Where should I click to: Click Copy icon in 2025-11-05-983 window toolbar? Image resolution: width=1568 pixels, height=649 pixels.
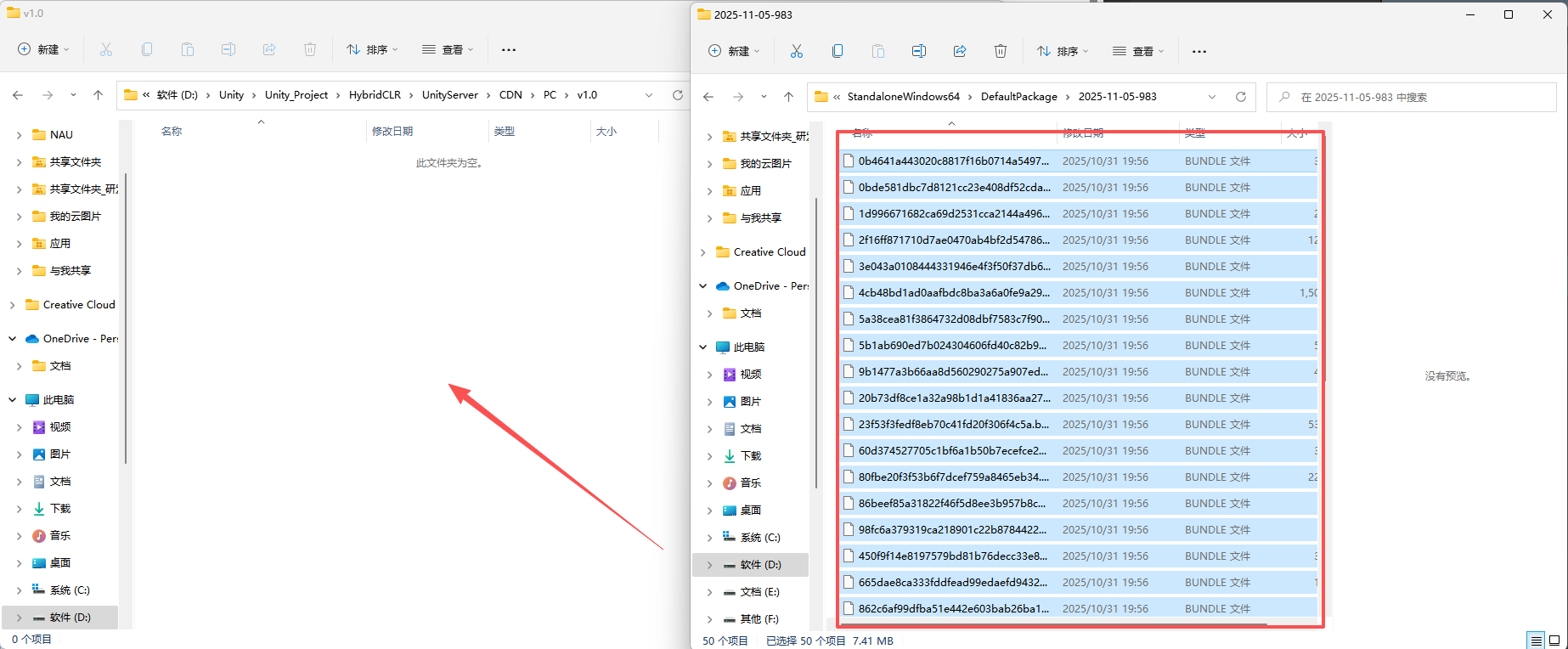tap(838, 51)
